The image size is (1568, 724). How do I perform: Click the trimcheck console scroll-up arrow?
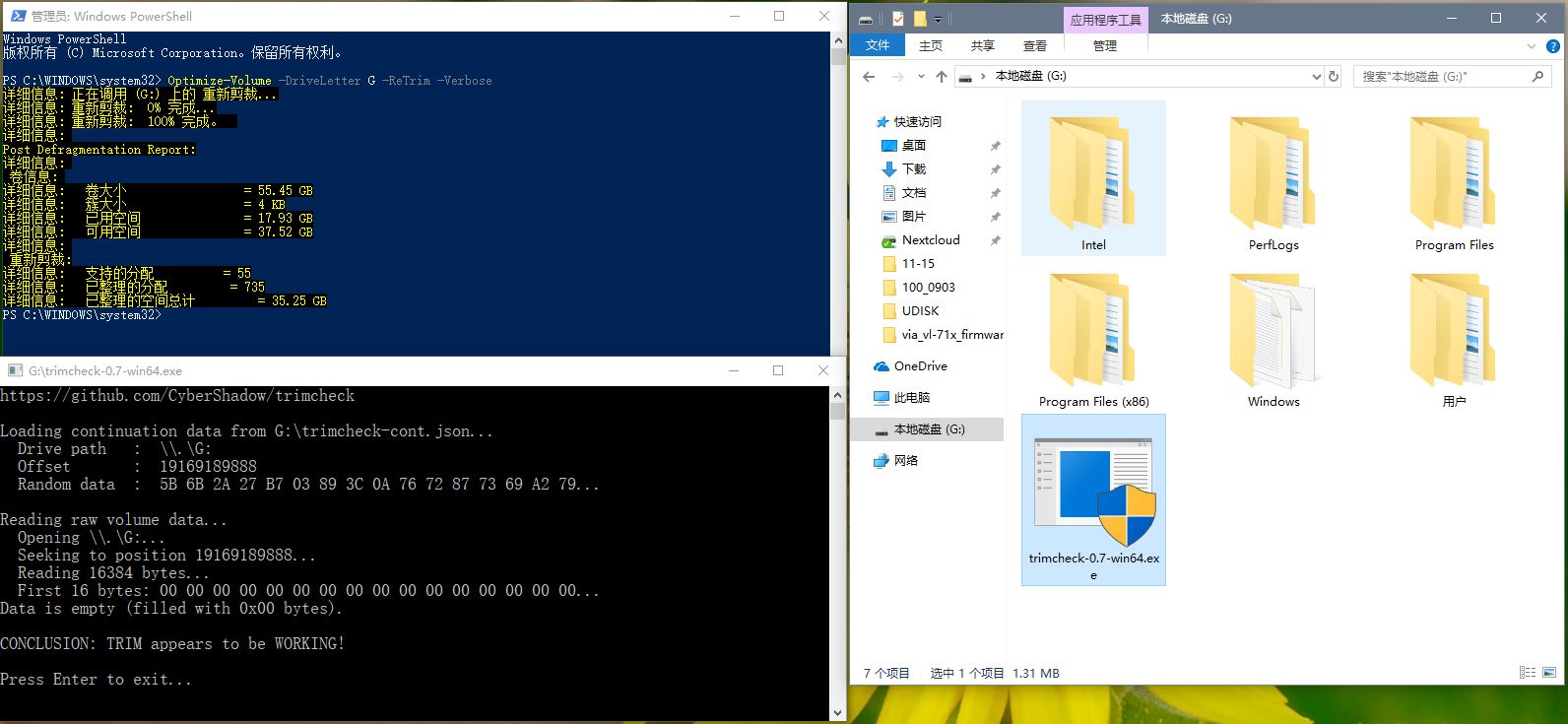point(837,393)
